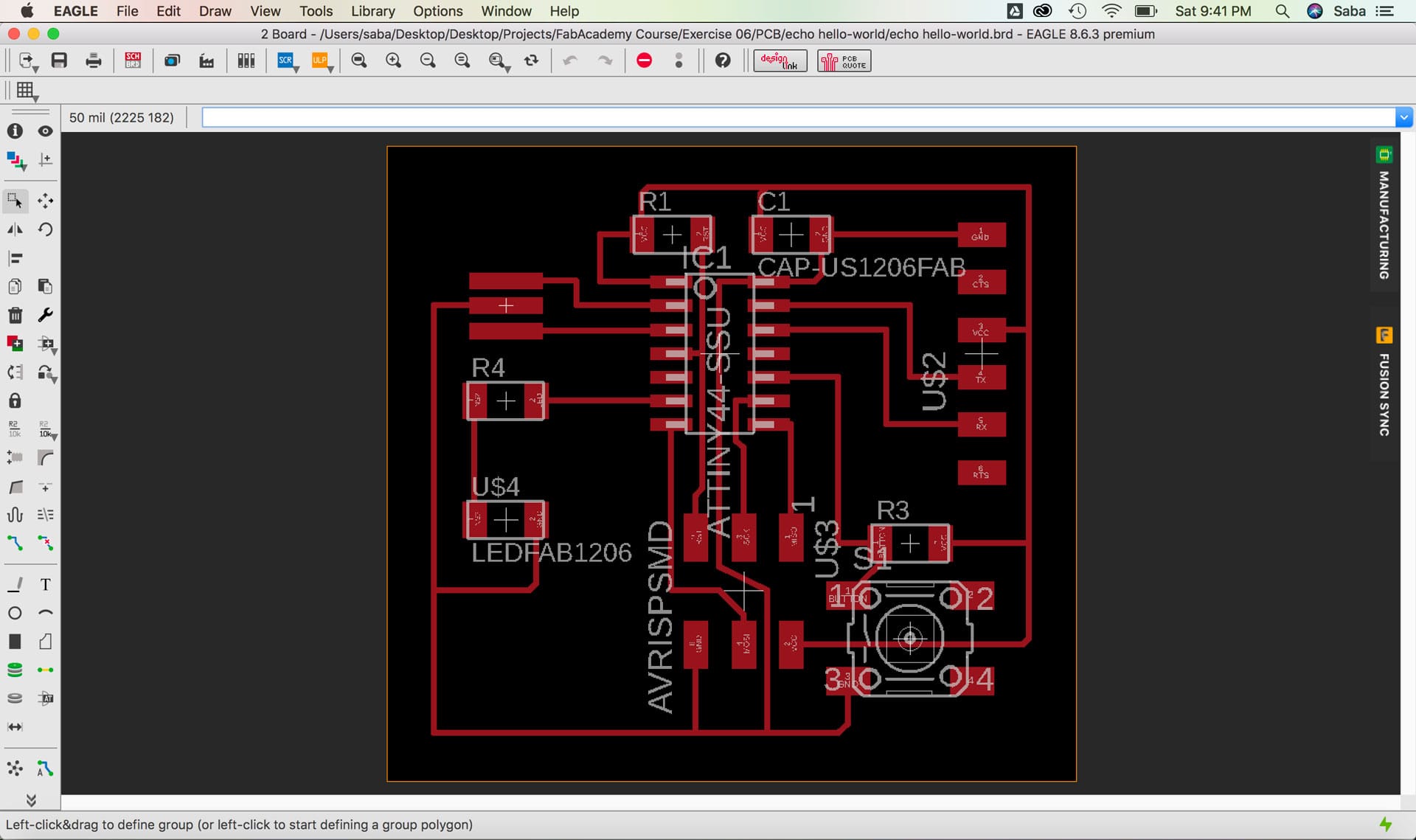Open the SCR script dropdown

click(287, 61)
